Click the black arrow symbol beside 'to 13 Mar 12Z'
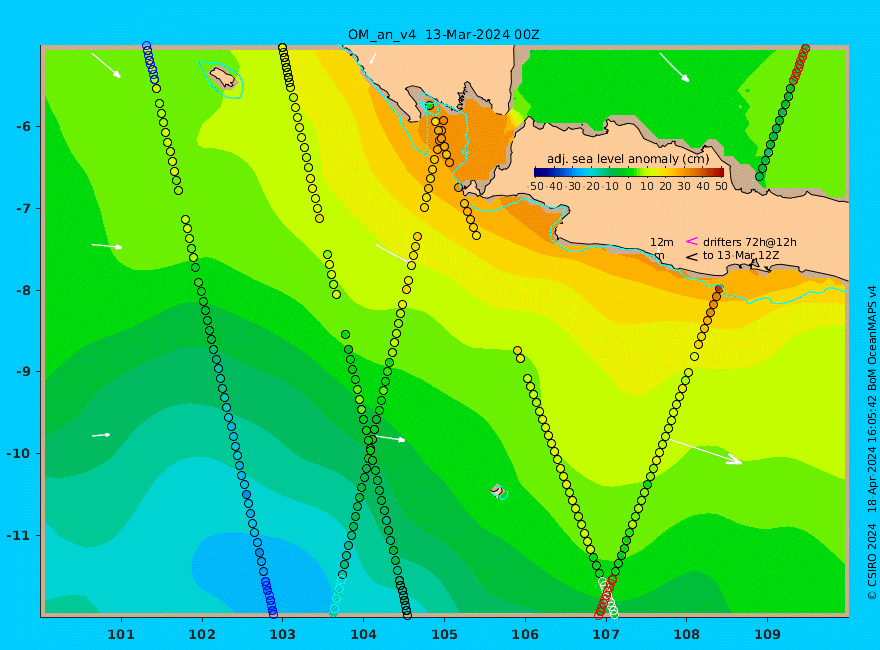This screenshot has height=650, width=880. coord(691,257)
